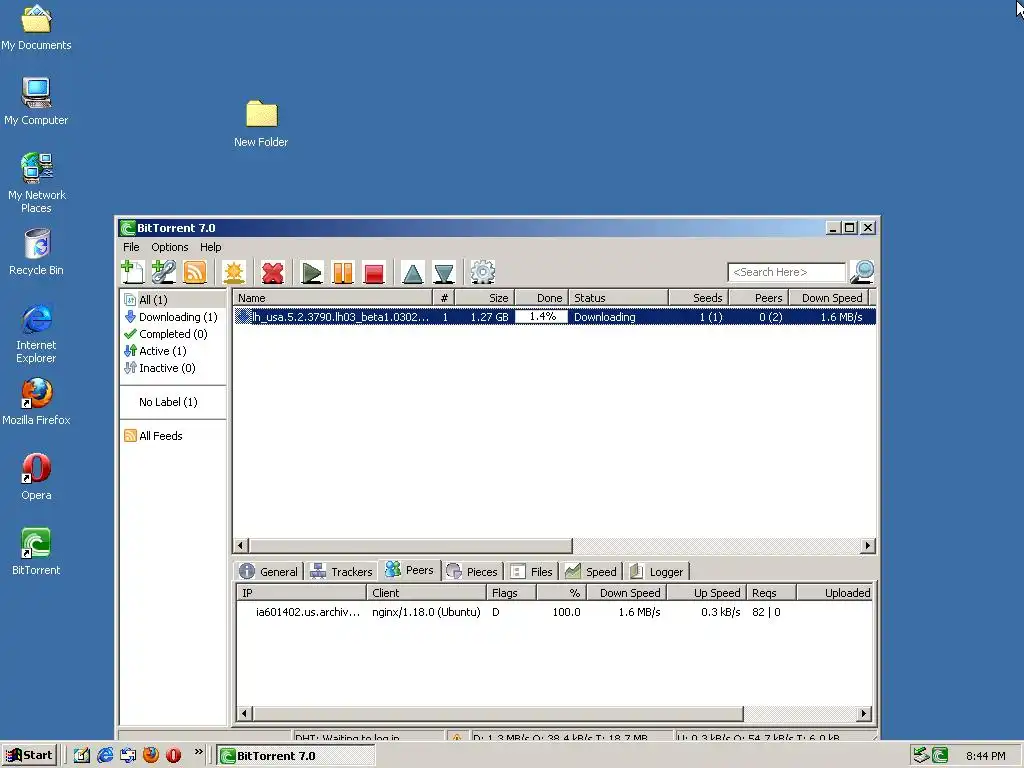Click the DHT status bar entry
This screenshot has height=768, width=1024.
(368, 737)
